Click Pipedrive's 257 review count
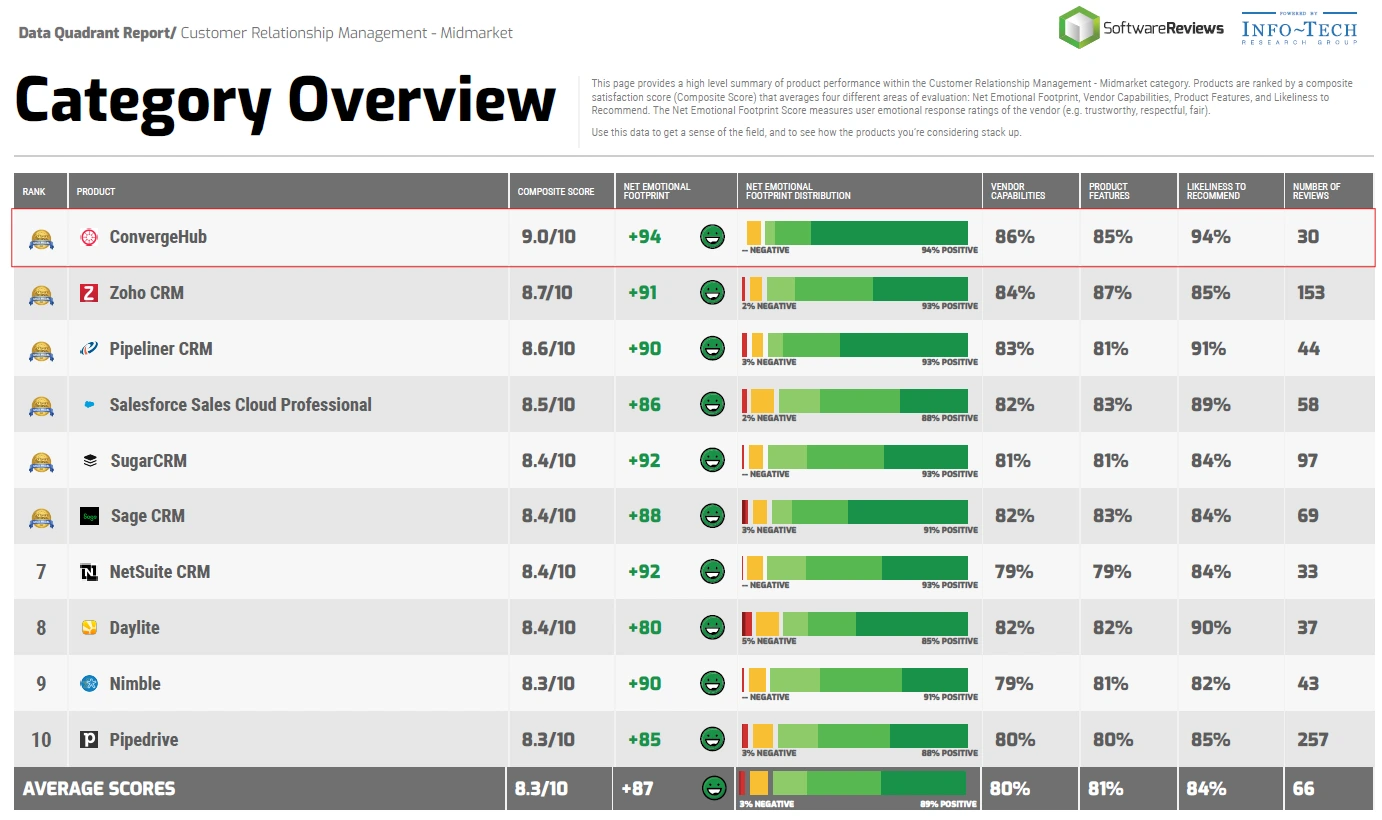The height and width of the screenshot is (820, 1382). point(1312,740)
